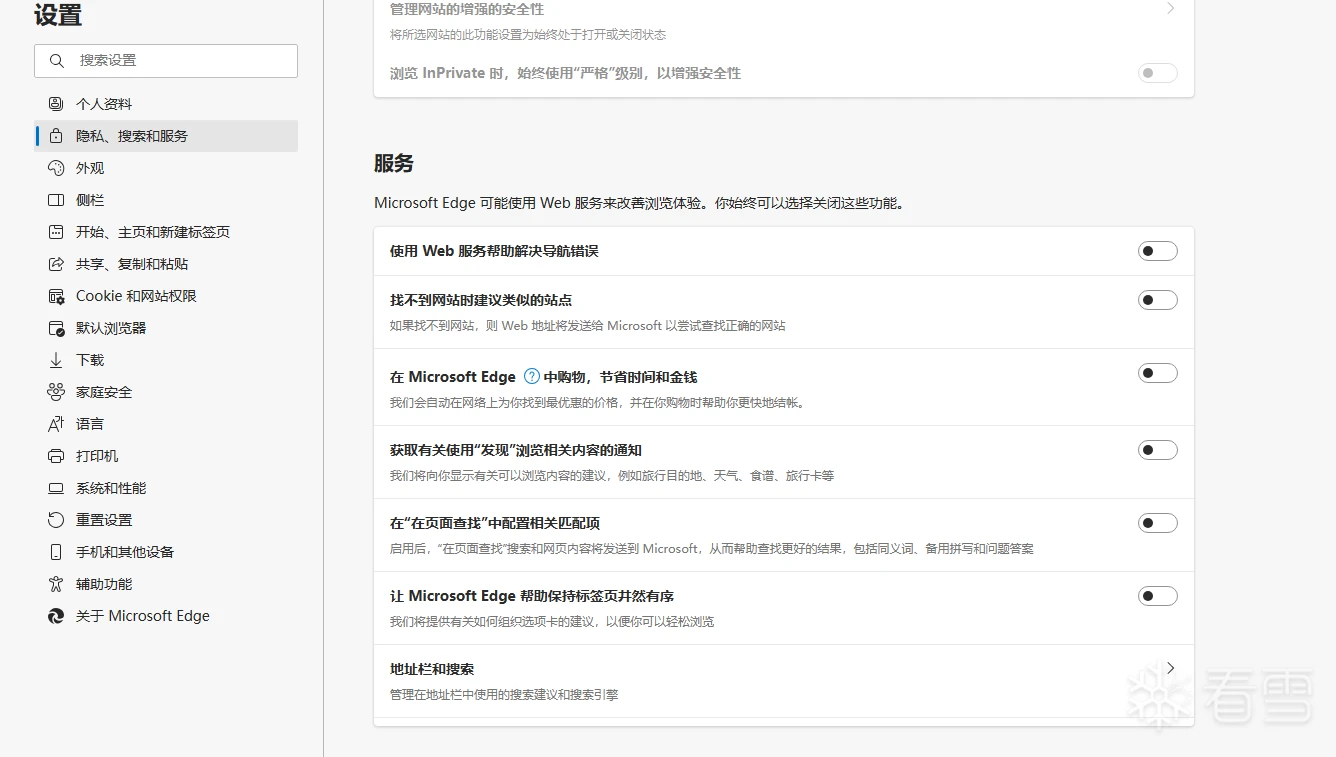1336x757 pixels.
Task: Open the 共享、复制和粘贴 share icon
Action: (56, 264)
